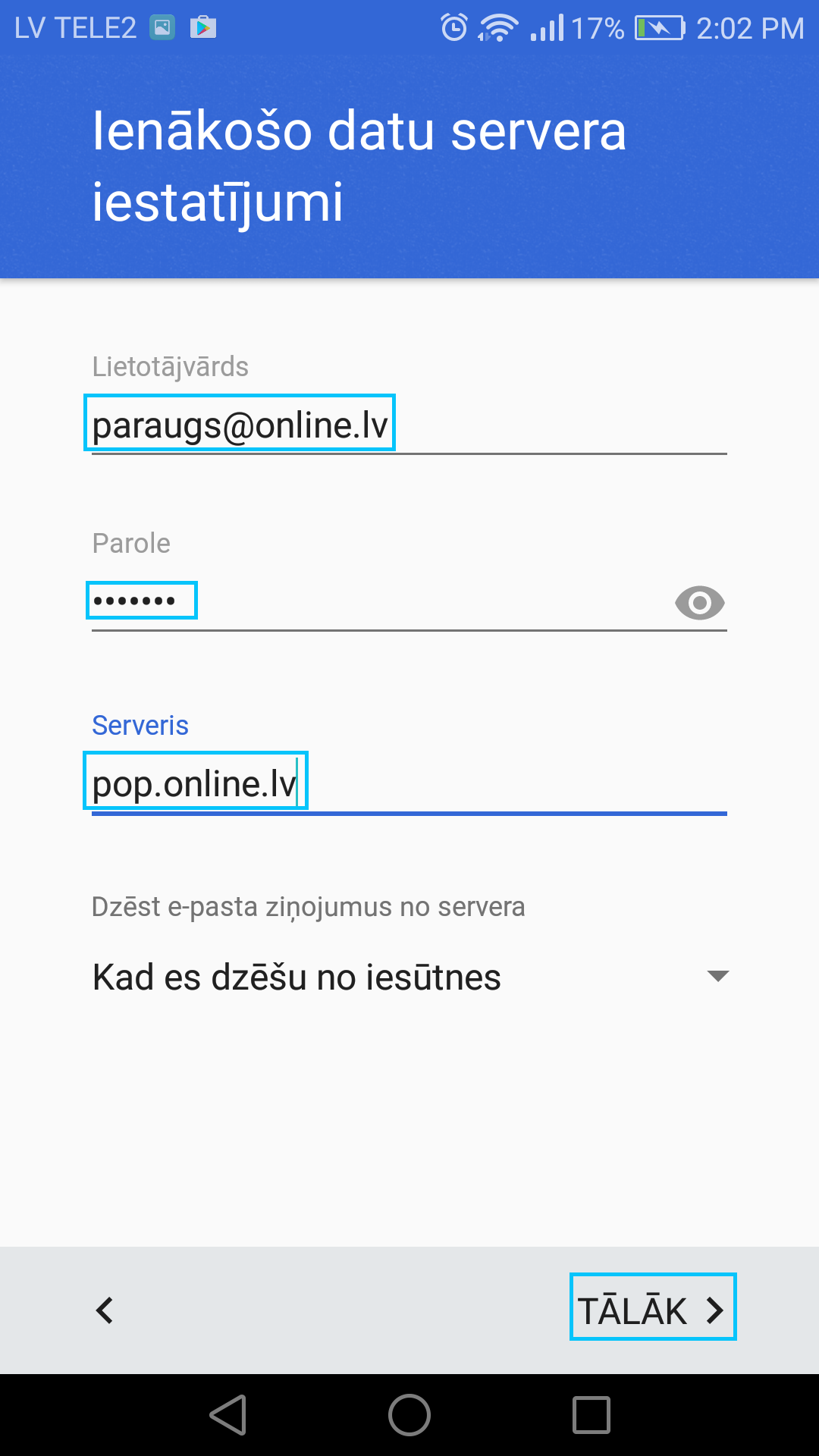Tap the Play Store notification icon

202,28
